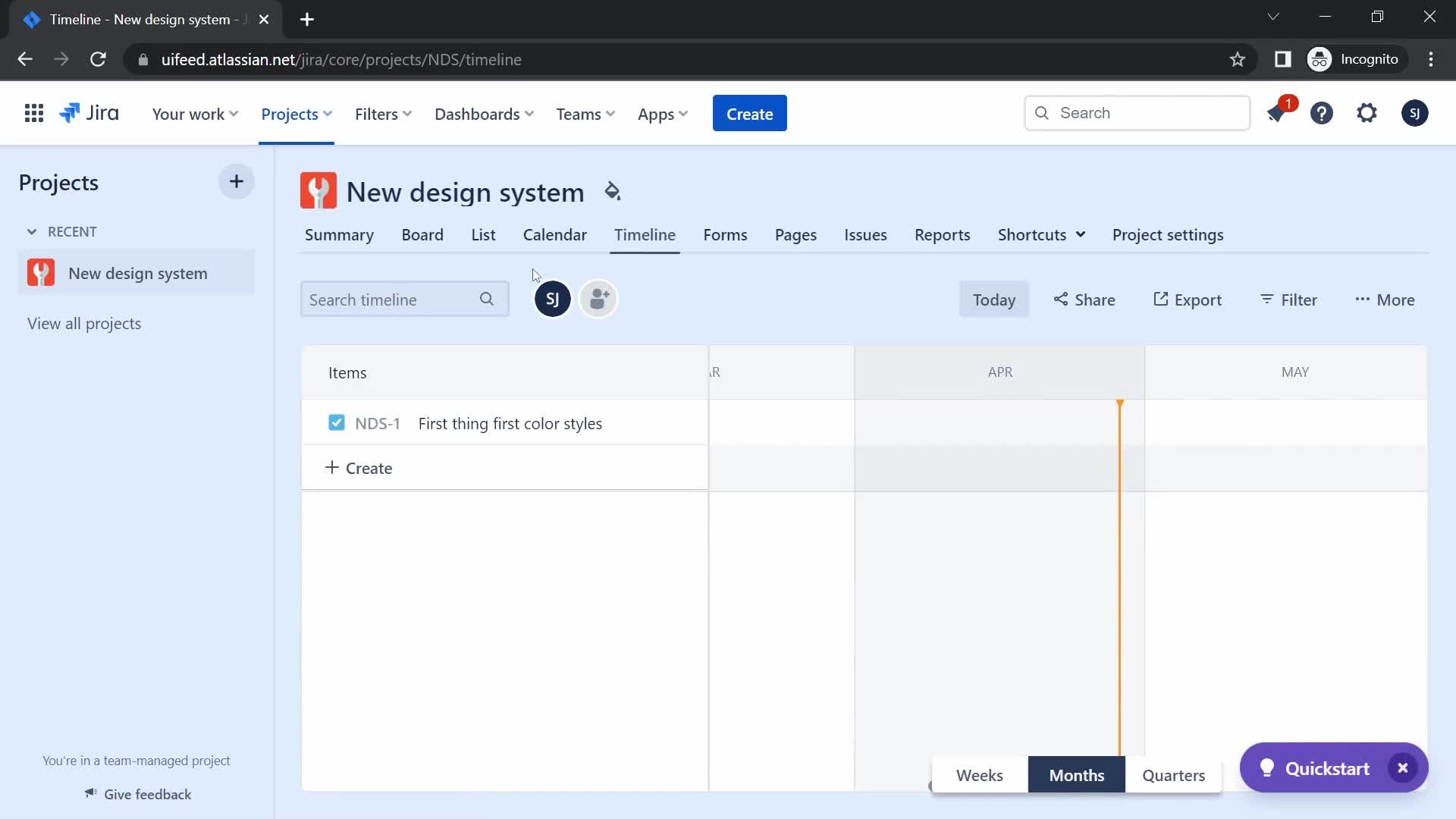Select the Quarters view toggle

[1174, 775]
